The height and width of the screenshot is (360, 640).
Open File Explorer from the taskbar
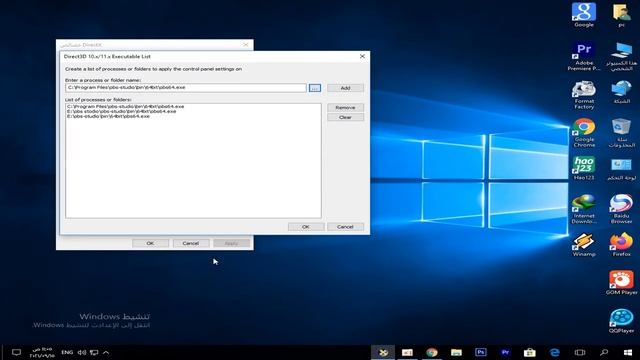pyautogui.click(x=456, y=352)
